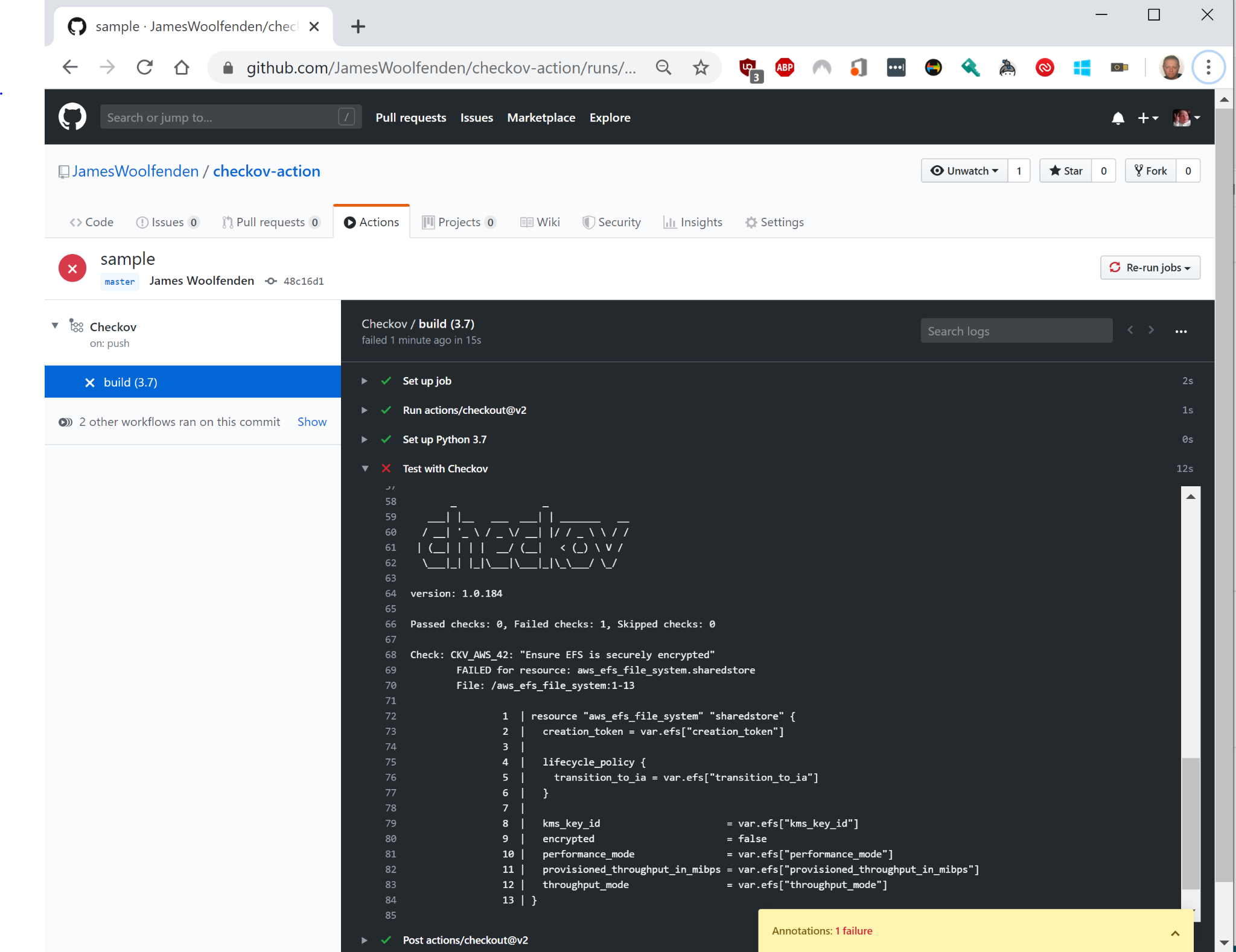Screen dimensions: 1236x952
Task: Click the watchers count 1
Action: click(x=1019, y=171)
